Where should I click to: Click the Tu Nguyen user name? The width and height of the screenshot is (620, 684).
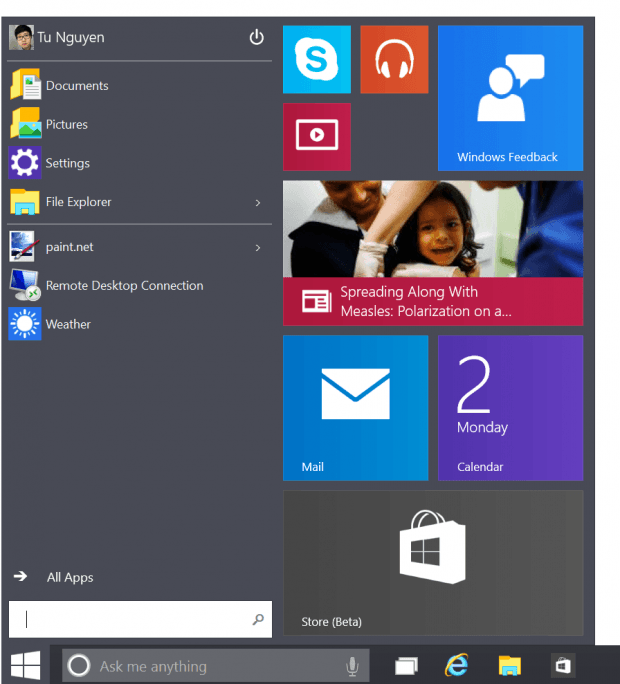pos(71,38)
